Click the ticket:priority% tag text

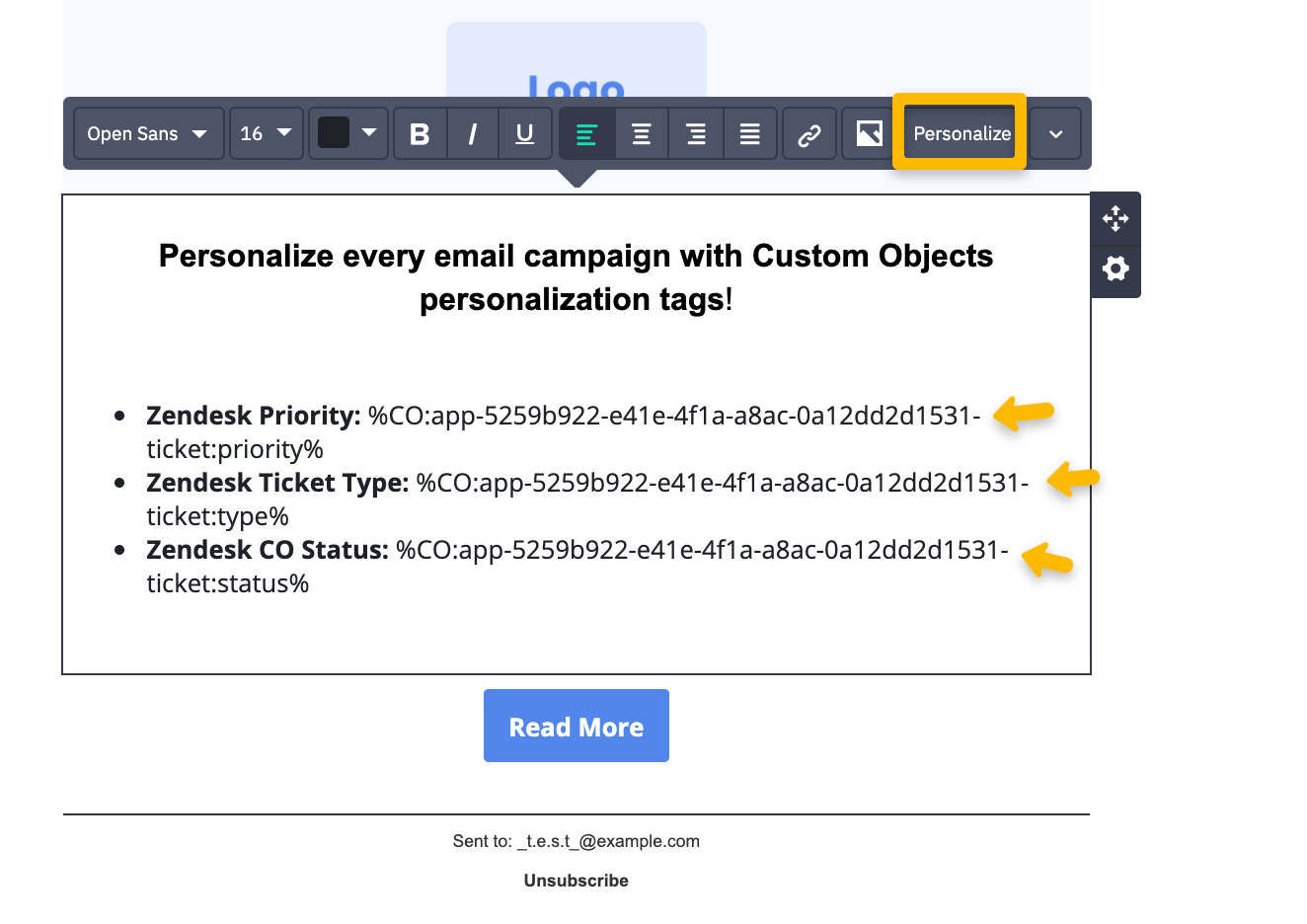(x=235, y=449)
